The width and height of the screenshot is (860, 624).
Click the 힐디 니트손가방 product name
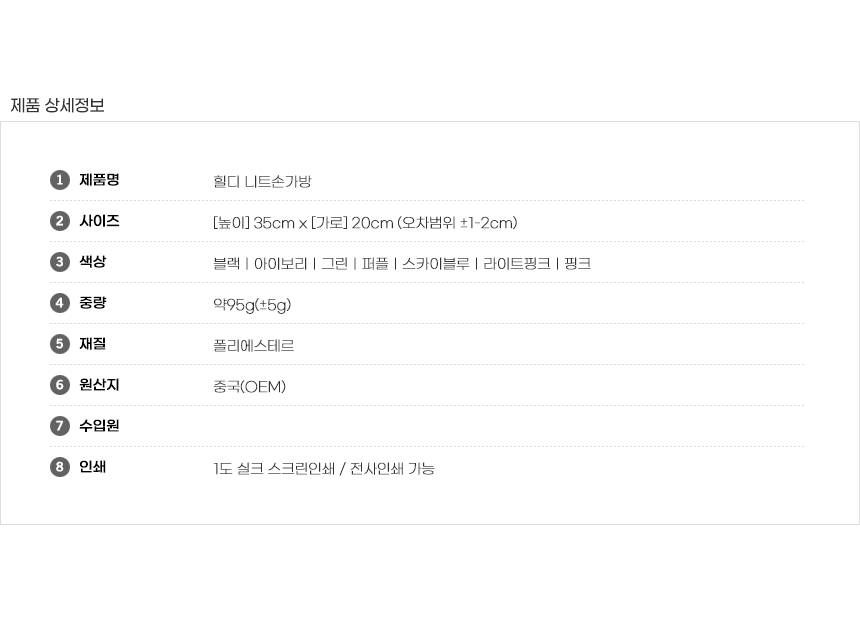(x=262, y=182)
